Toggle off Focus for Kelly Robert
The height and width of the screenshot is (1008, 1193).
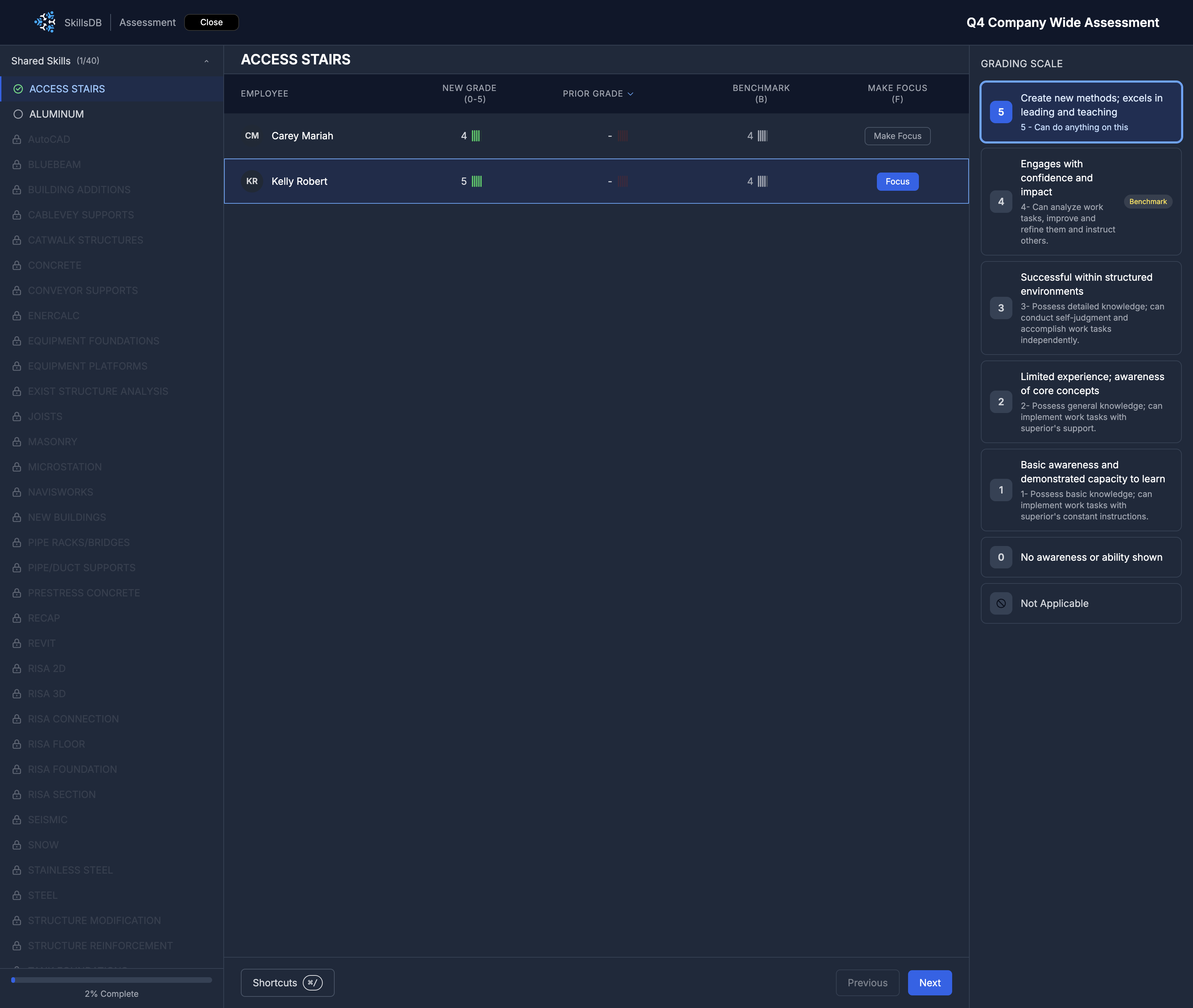897,181
